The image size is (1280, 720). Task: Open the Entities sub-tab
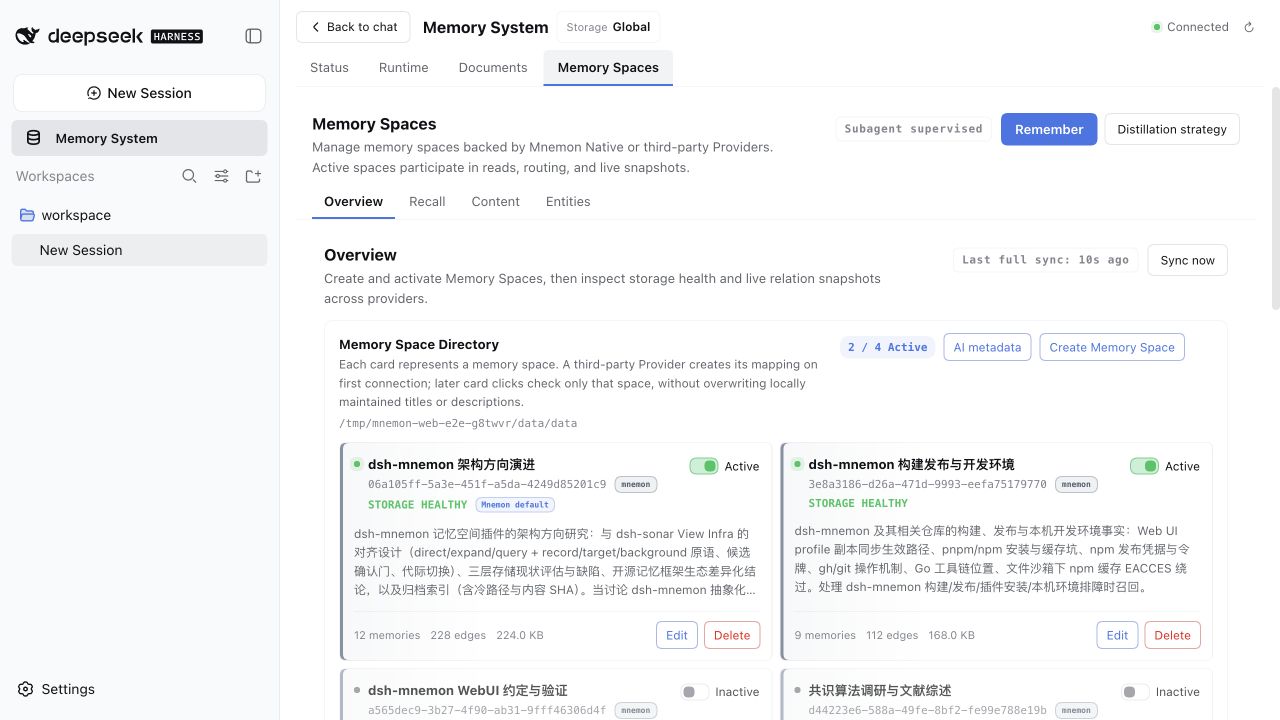point(568,201)
